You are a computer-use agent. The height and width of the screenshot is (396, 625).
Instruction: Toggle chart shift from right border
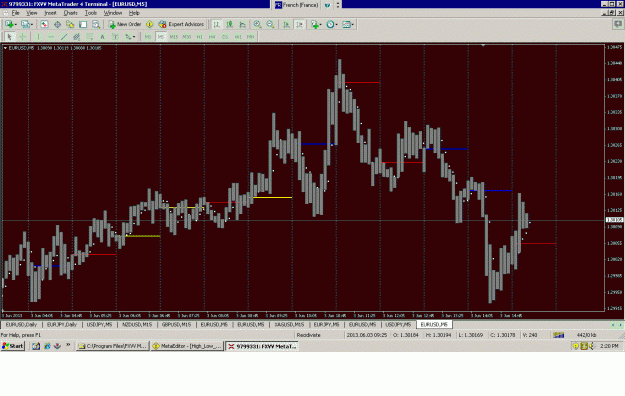pos(299,24)
